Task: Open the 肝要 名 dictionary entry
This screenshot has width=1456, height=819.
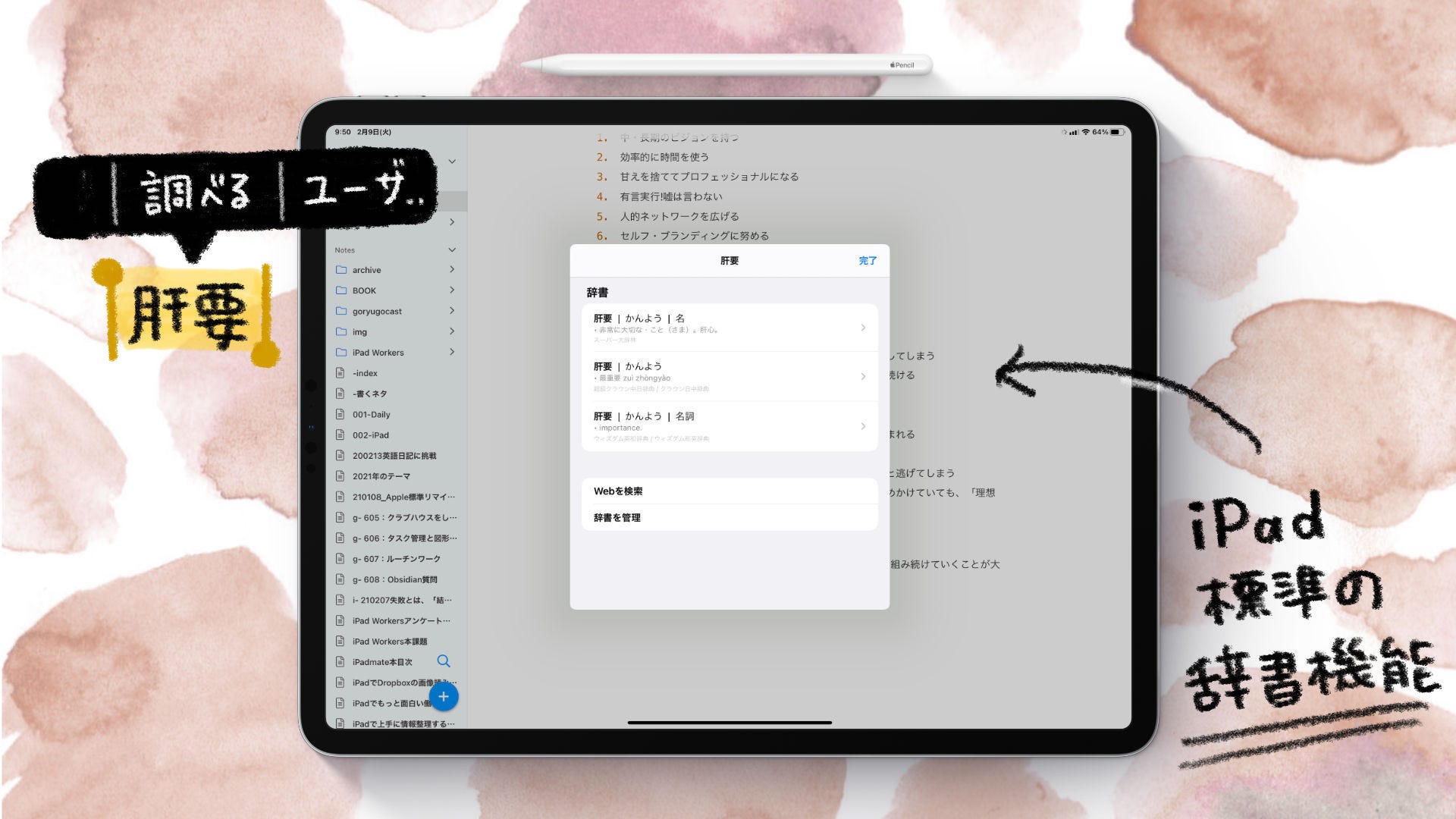Action: pos(730,328)
